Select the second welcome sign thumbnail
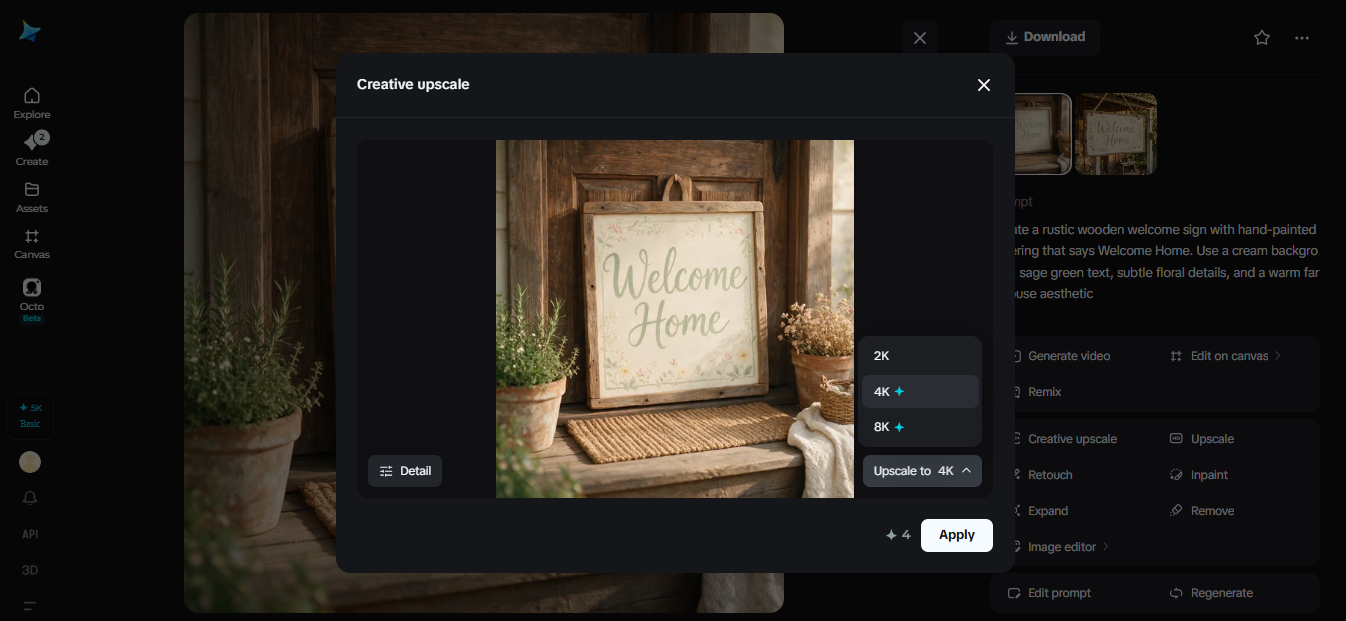This screenshot has width=1346, height=621. pyautogui.click(x=1116, y=134)
